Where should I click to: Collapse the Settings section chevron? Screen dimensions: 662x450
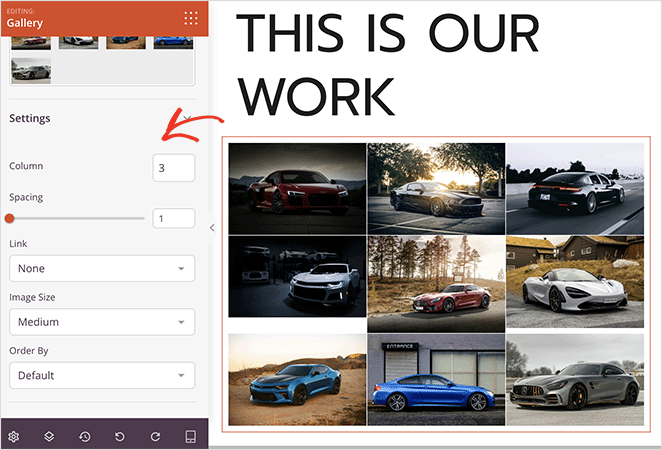tap(187, 119)
